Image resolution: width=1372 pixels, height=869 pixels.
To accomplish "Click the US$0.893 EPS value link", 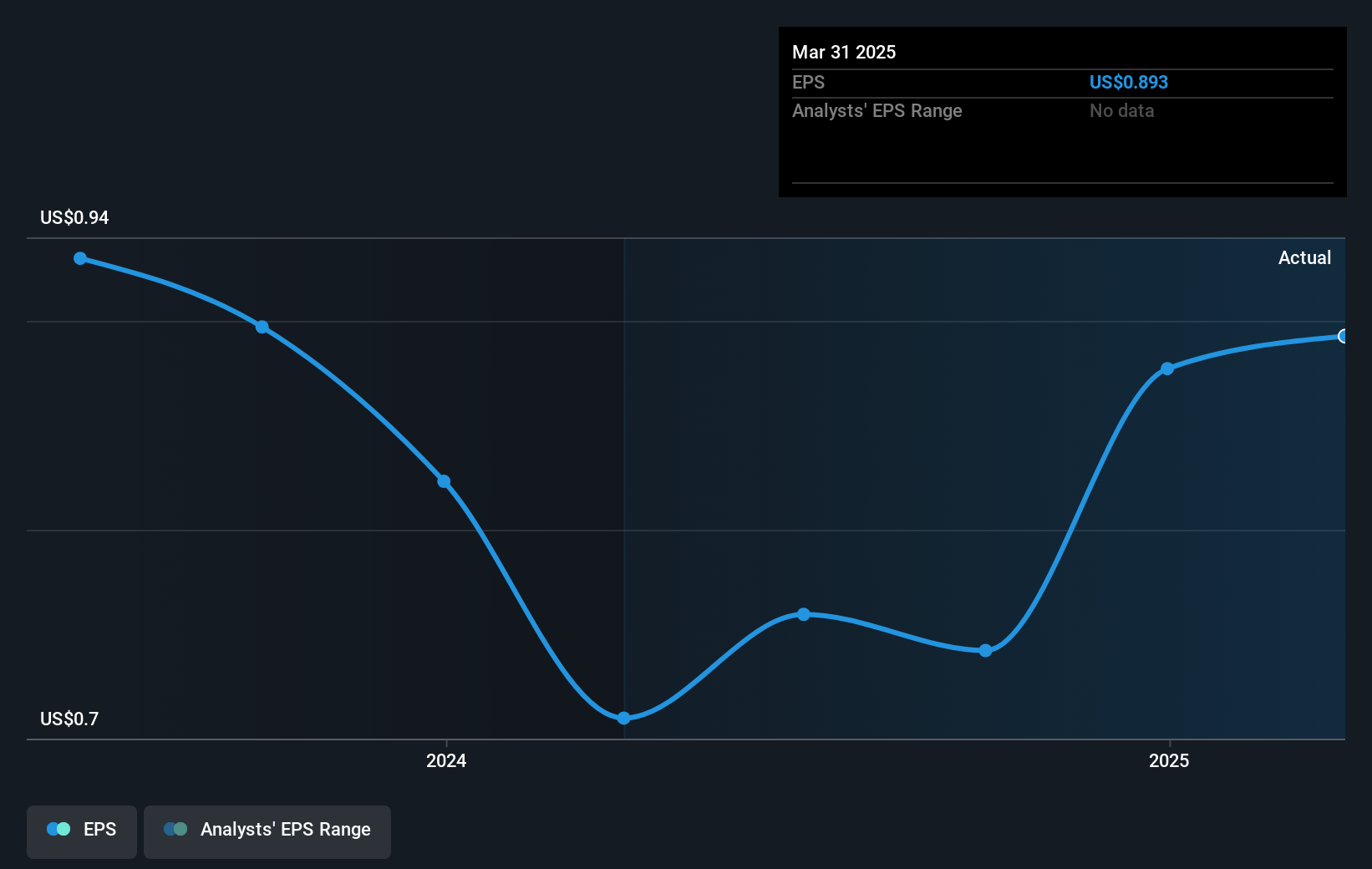I will point(1129,82).
